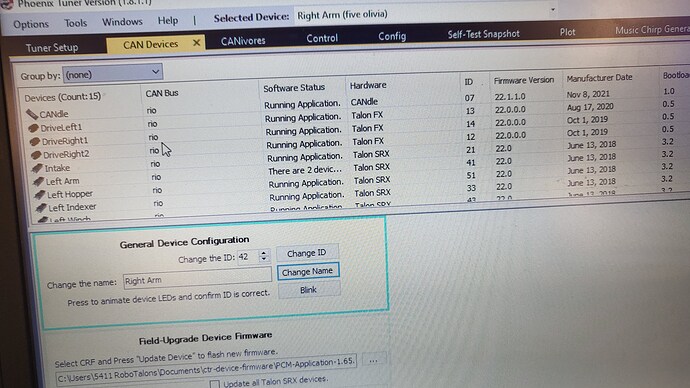Open the Group by dropdown

pyautogui.click(x=113, y=73)
